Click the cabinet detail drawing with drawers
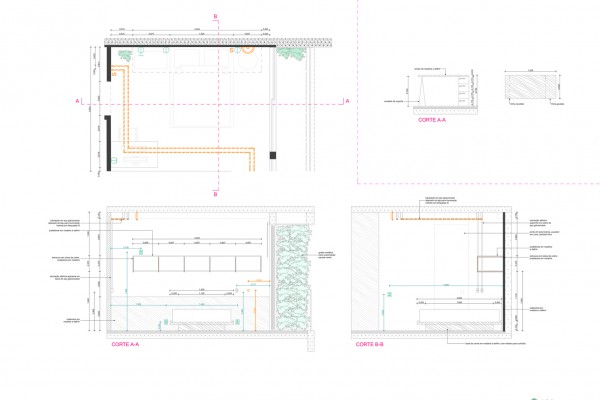This screenshot has height=400, width=600. (442, 92)
